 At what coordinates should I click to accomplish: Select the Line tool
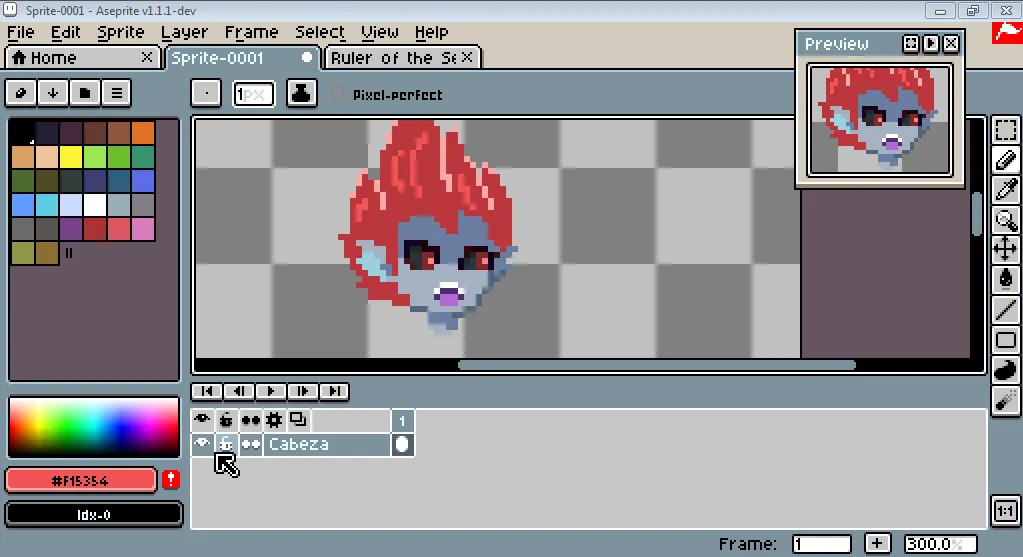1005,309
